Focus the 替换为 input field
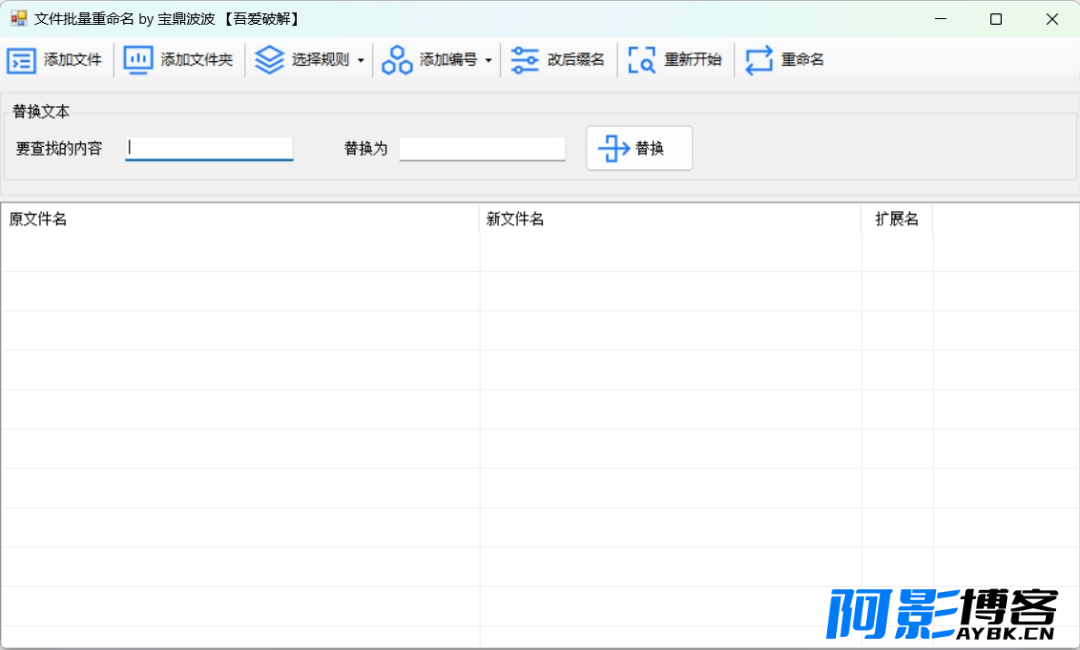 tap(482, 148)
